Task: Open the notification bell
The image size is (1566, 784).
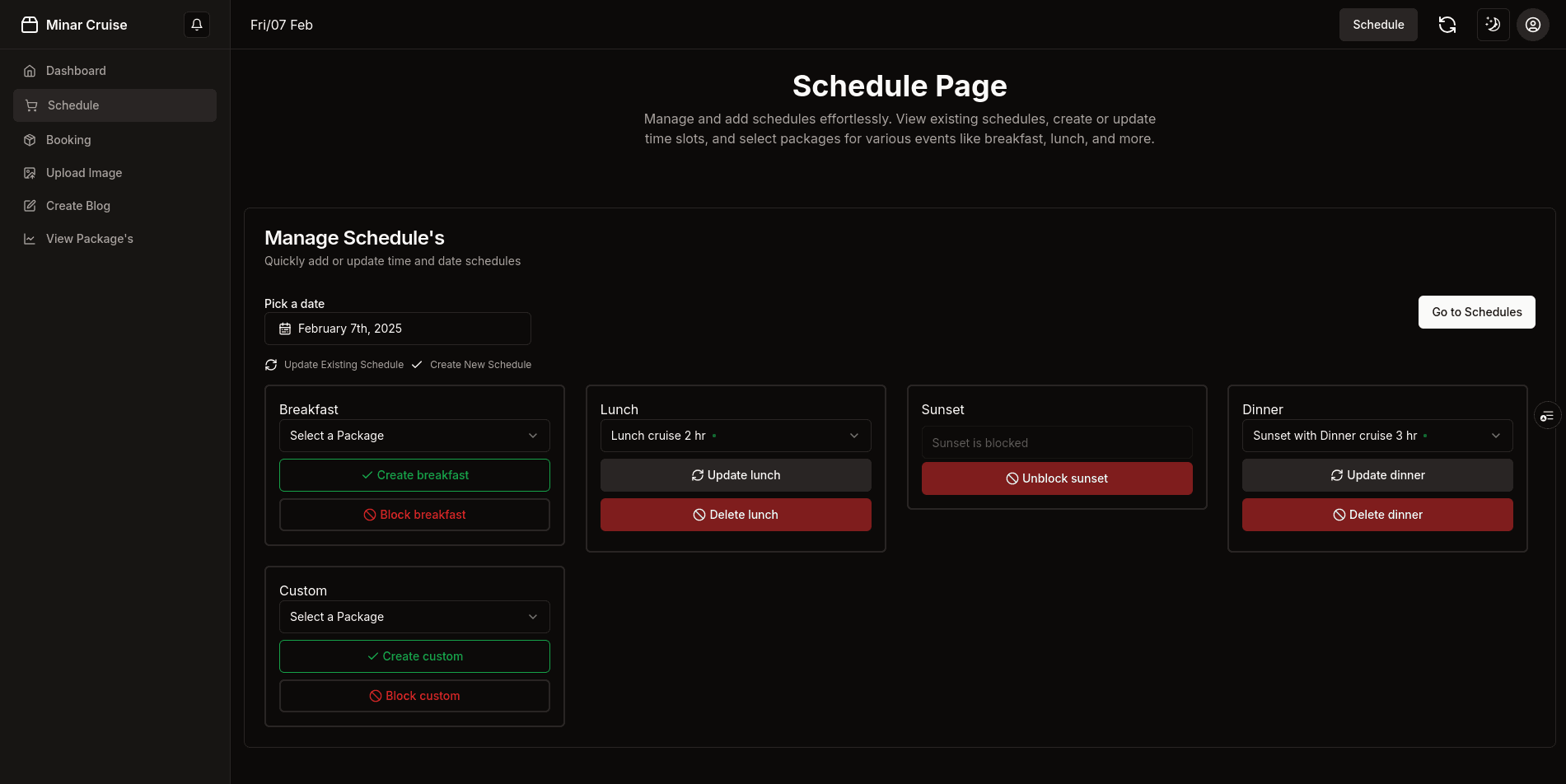Action: pyautogui.click(x=196, y=25)
